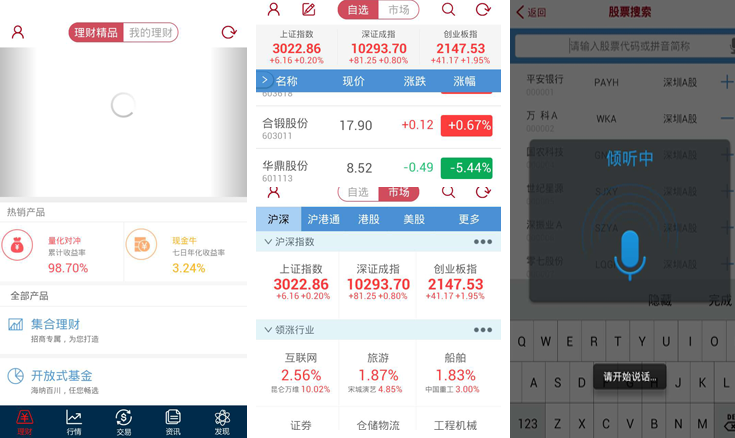Open the loading banner area
Viewport: 735px width, 438px height.
point(123,122)
